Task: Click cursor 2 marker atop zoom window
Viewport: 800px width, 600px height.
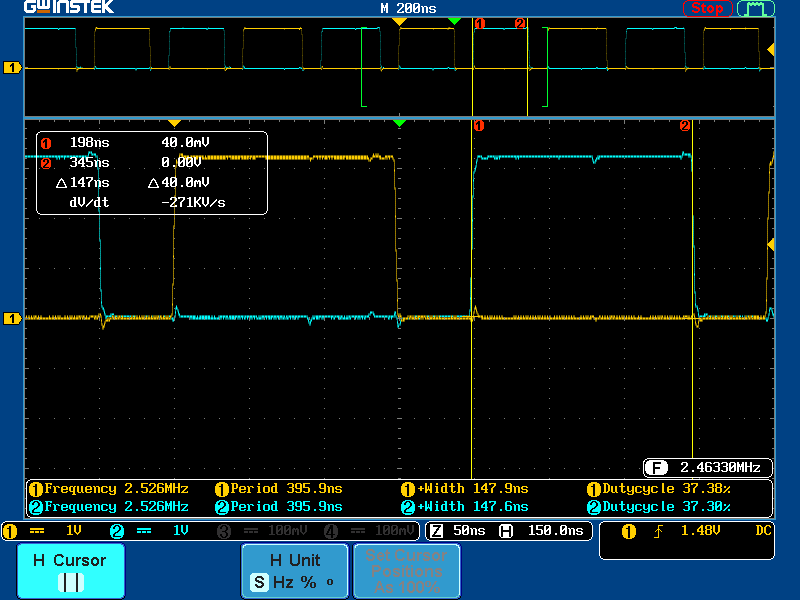Action: [x=685, y=126]
